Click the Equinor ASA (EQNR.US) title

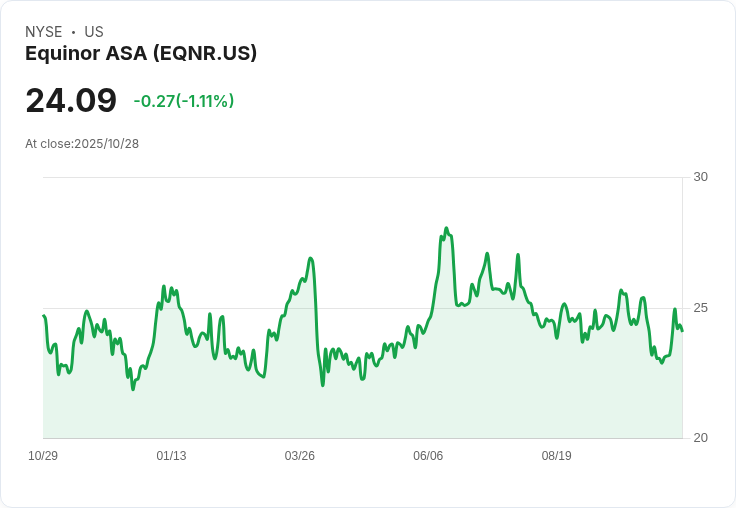tap(141, 54)
